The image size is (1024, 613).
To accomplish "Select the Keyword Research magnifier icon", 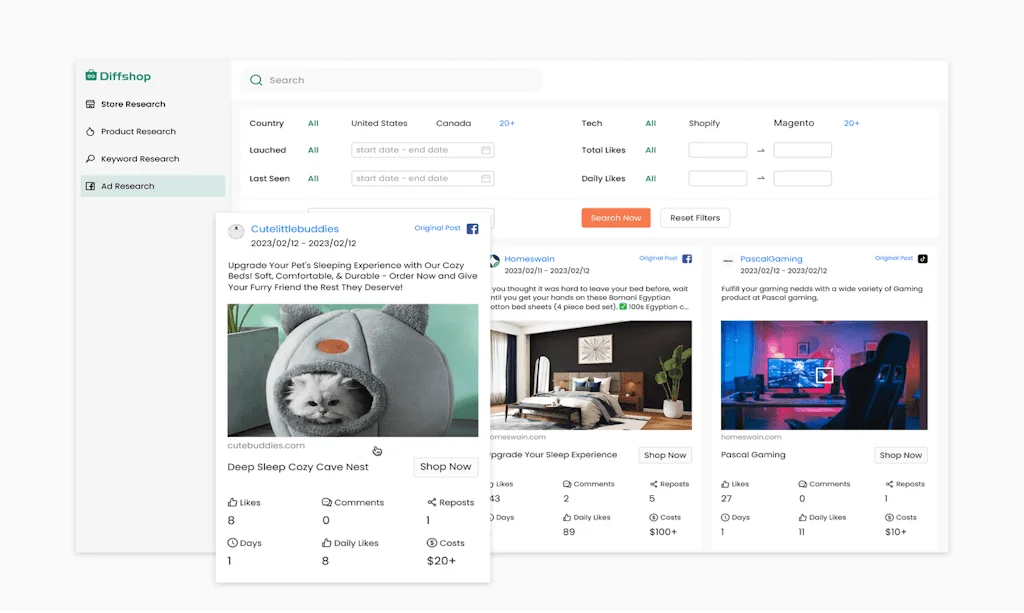I will coord(90,158).
